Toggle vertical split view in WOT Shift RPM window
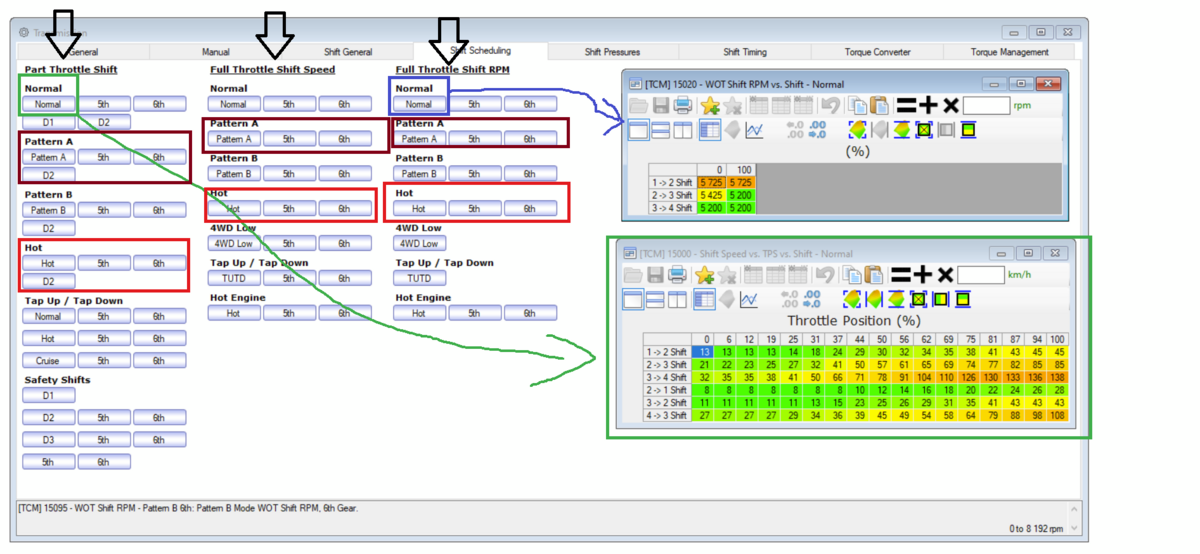The height and width of the screenshot is (554, 1200). pyautogui.click(x=682, y=130)
